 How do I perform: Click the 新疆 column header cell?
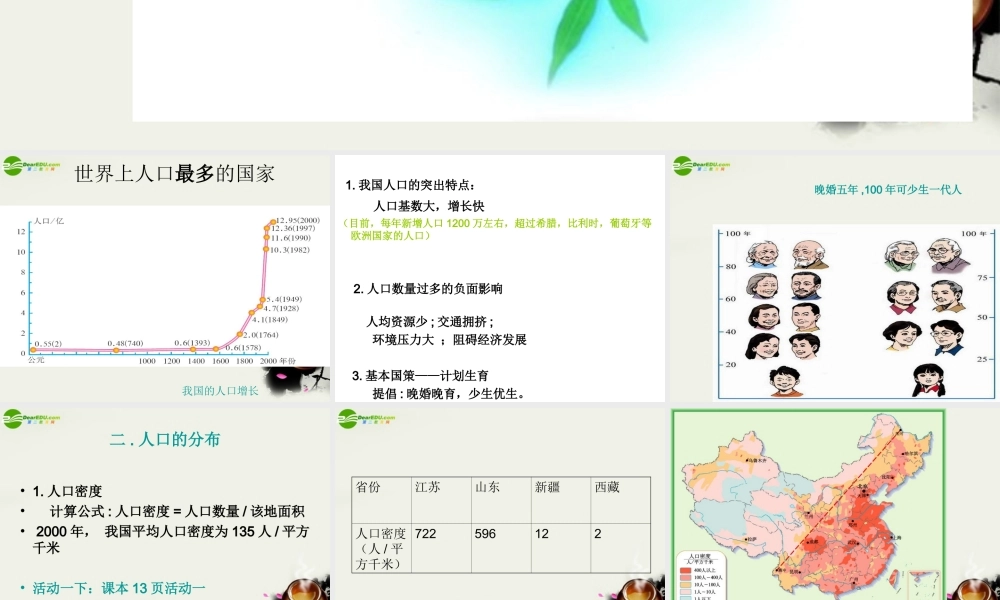[561, 500]
